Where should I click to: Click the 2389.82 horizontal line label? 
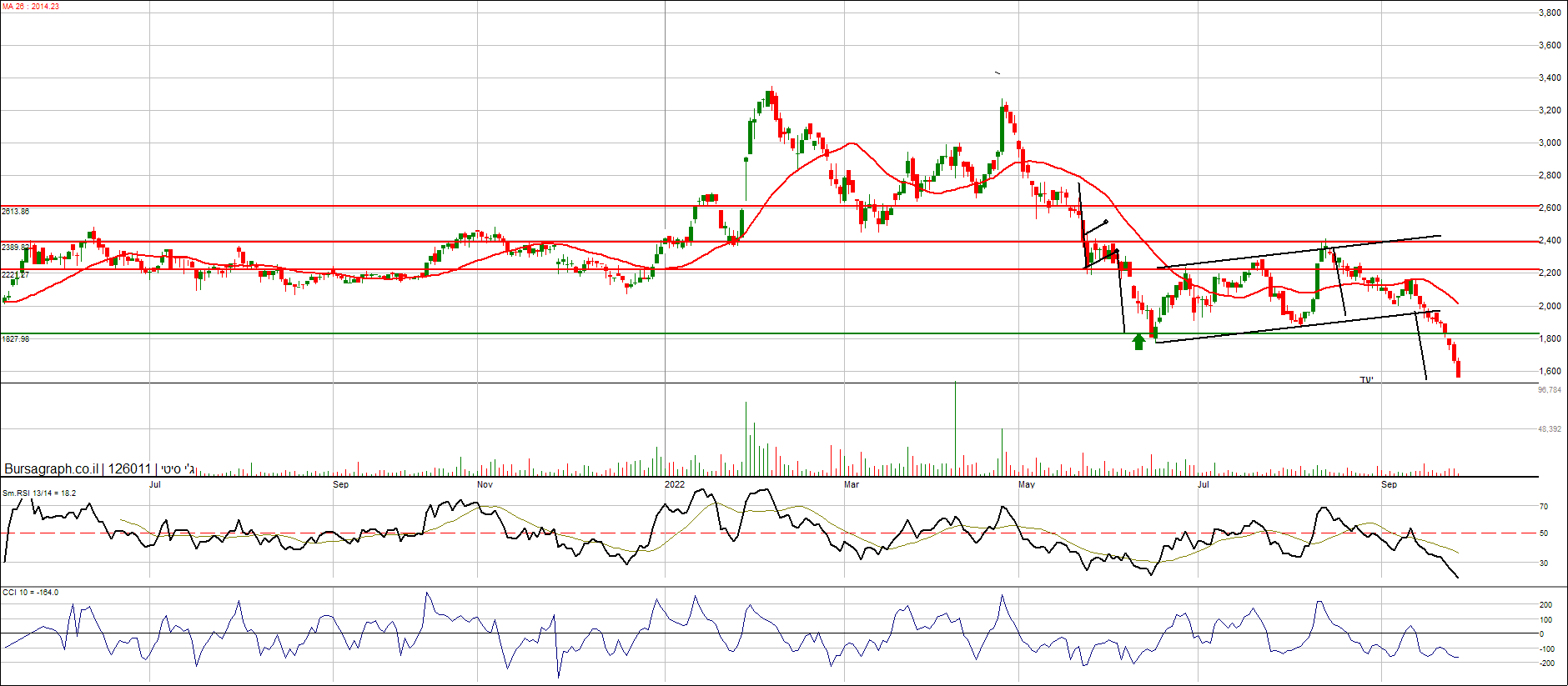(15, 248)
